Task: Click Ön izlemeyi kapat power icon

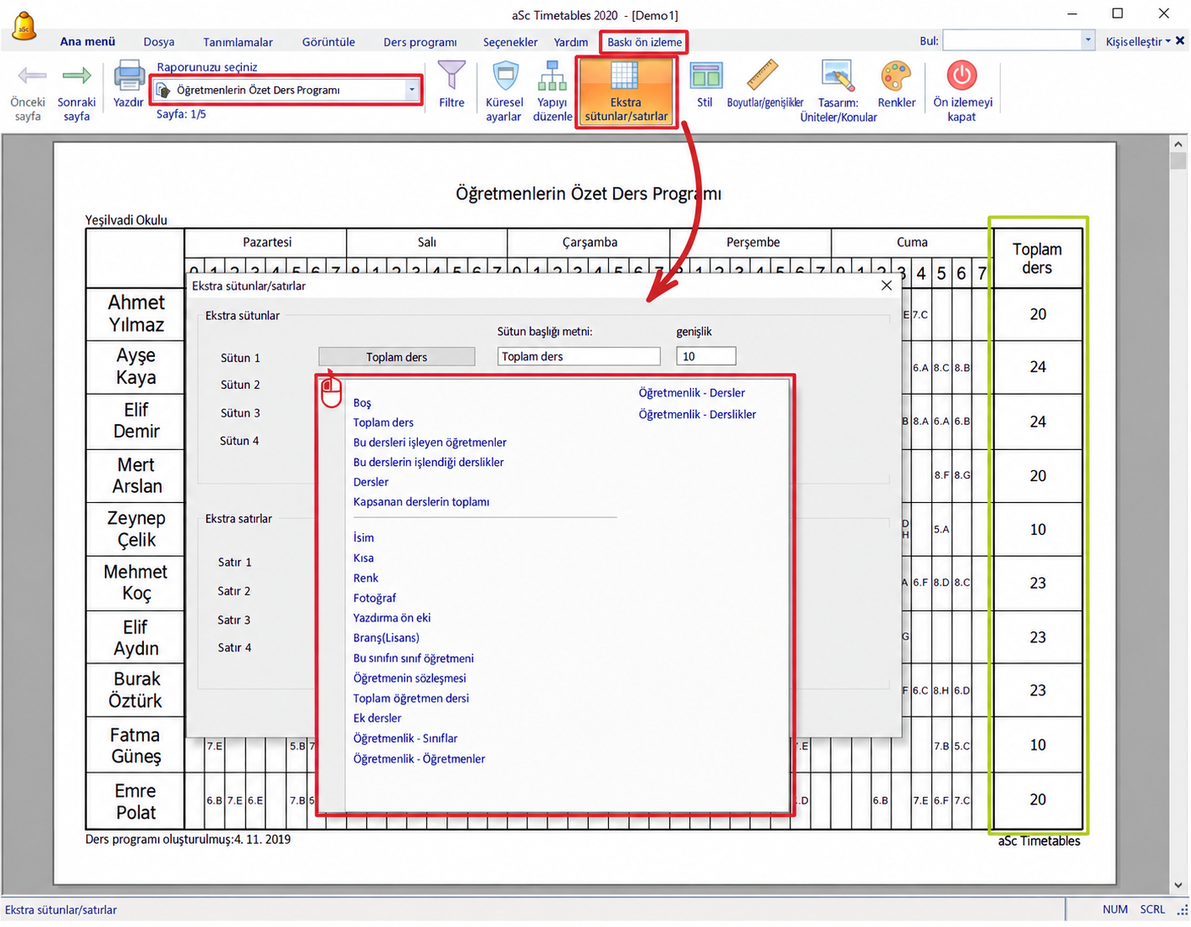Action: pyautogui.click(x=962, y=75)
